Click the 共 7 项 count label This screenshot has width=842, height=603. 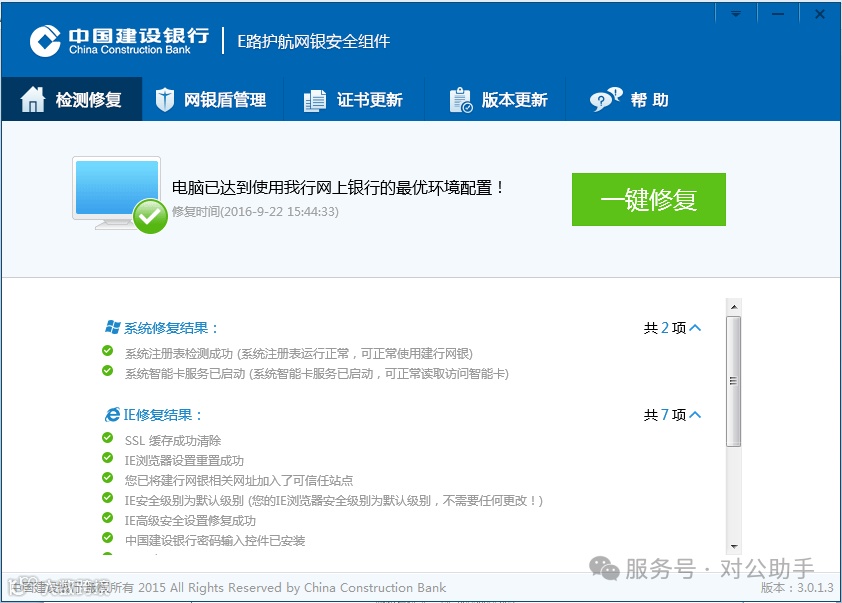pyautogui.click(x=665, y=415)
